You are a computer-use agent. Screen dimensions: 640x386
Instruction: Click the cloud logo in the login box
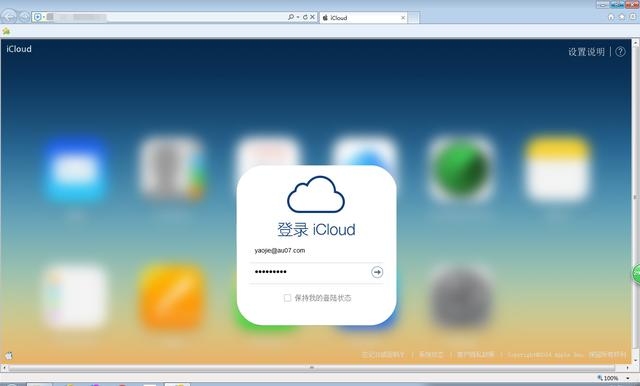316,194
